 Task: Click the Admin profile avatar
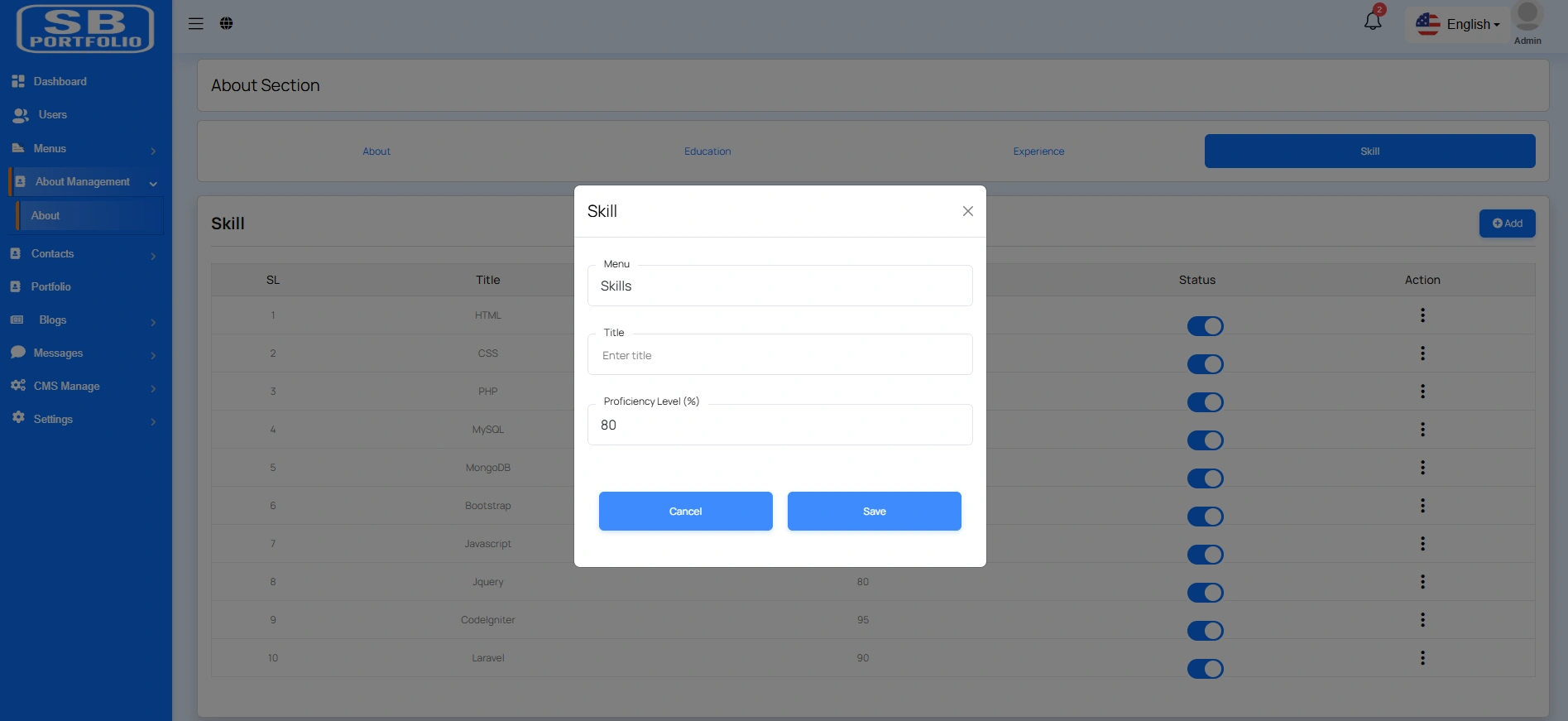1527,17
